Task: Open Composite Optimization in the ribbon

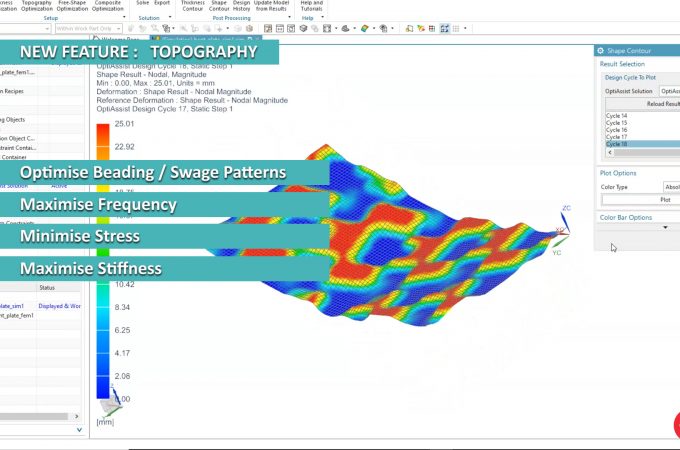Action: pyautogui.click(x=108, y=5)
